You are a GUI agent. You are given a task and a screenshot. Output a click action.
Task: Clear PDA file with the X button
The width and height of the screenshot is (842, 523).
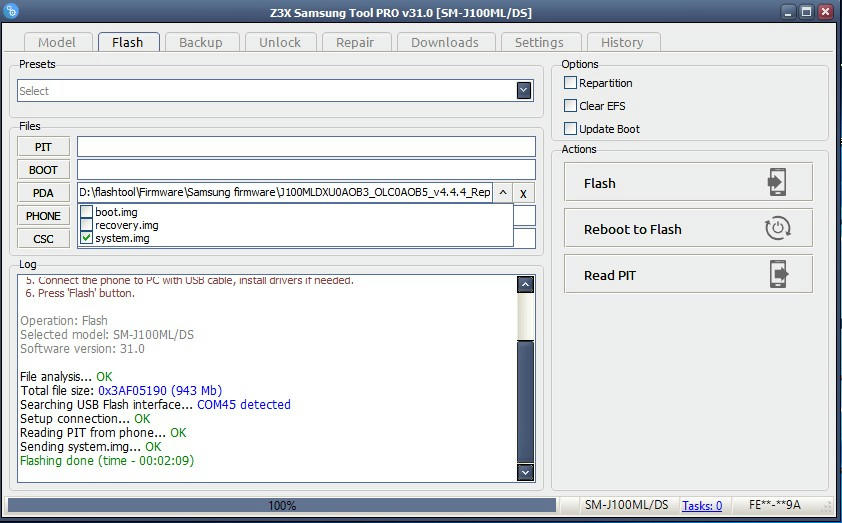coord(523,193)
